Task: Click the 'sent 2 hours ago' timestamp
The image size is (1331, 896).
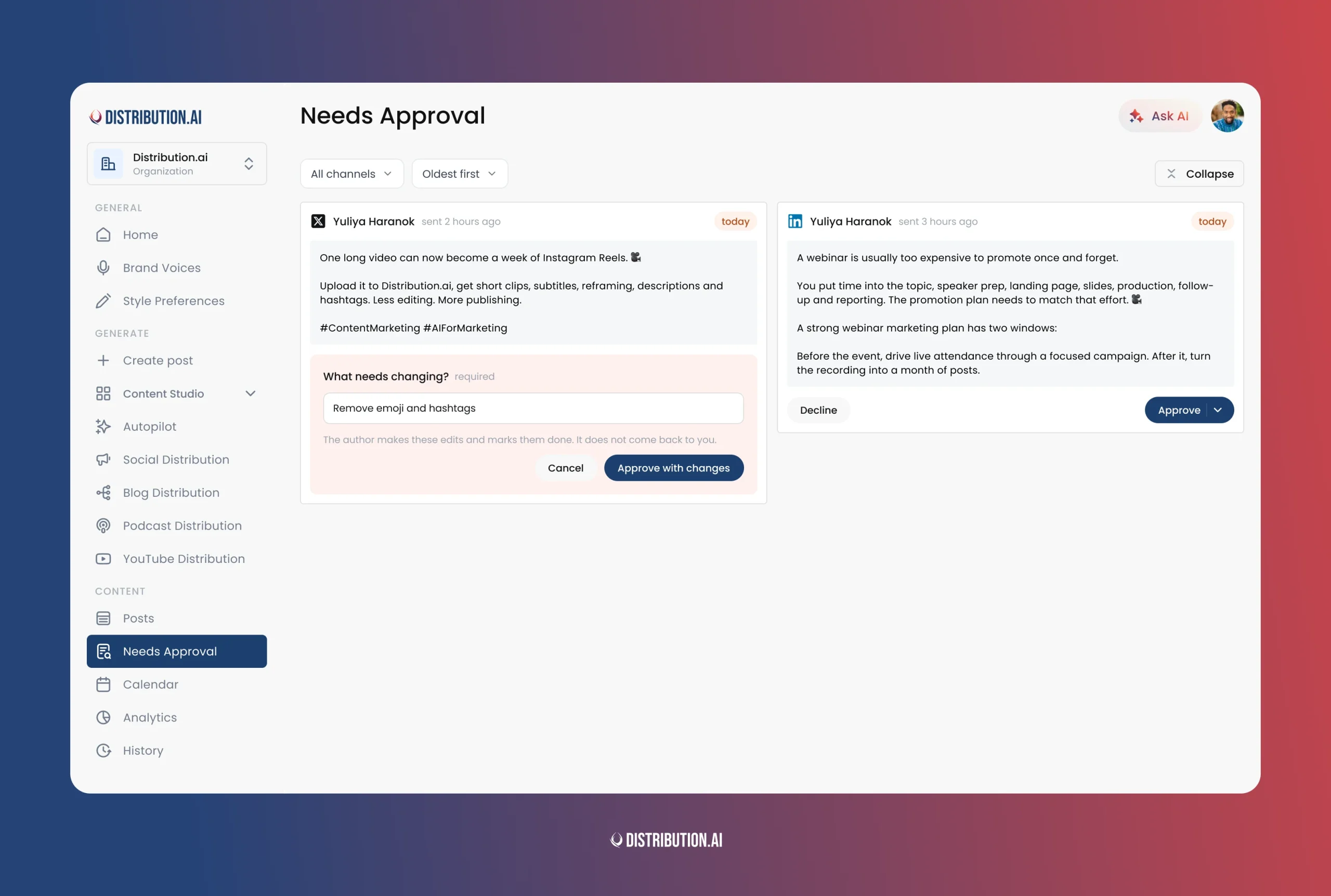Action: click(461, 222)
